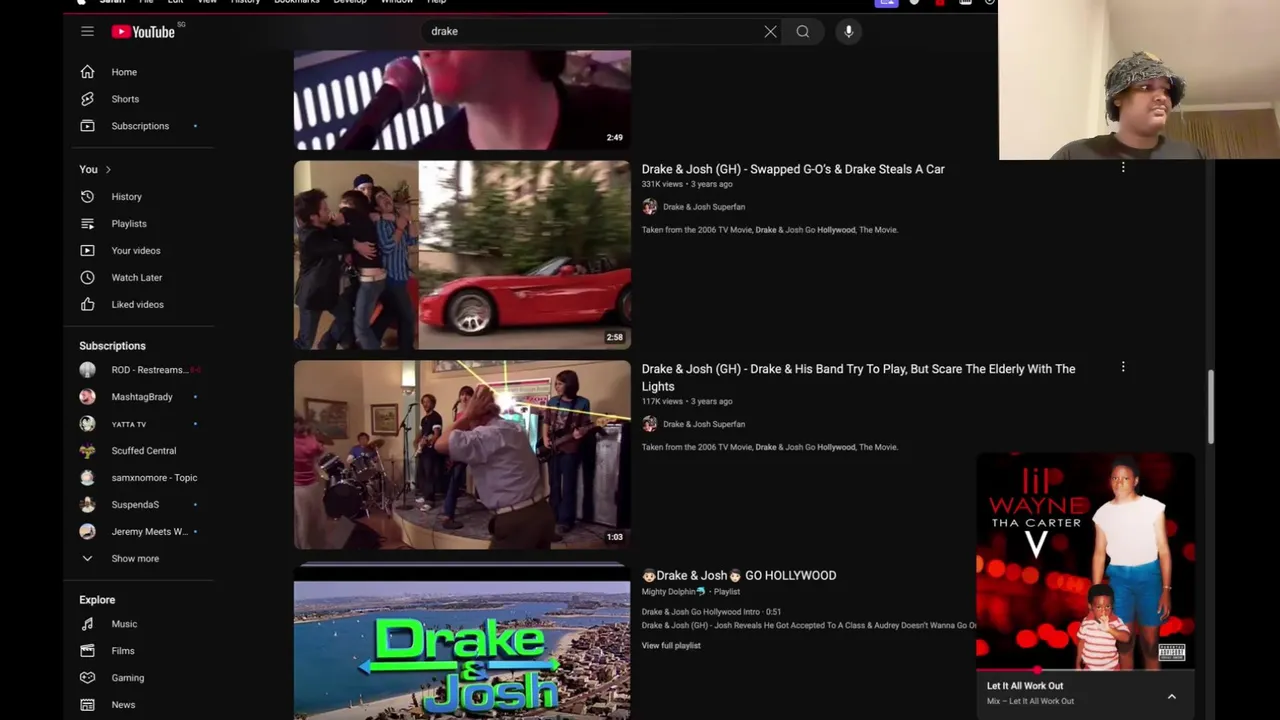The image size is (1280, 720).
Task: Click Let It All Work Out miniplayer title
Action: pyautogui.click(x=1025, y=686)
